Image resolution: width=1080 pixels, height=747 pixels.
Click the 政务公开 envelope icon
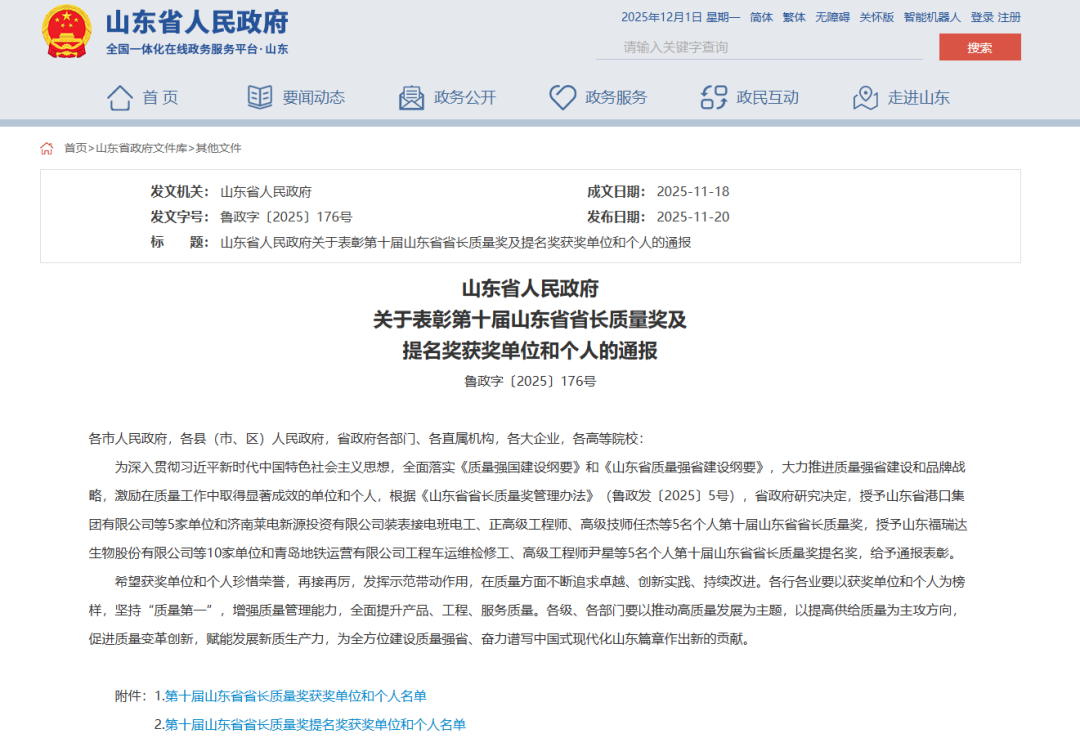click(x=411, y=97)
